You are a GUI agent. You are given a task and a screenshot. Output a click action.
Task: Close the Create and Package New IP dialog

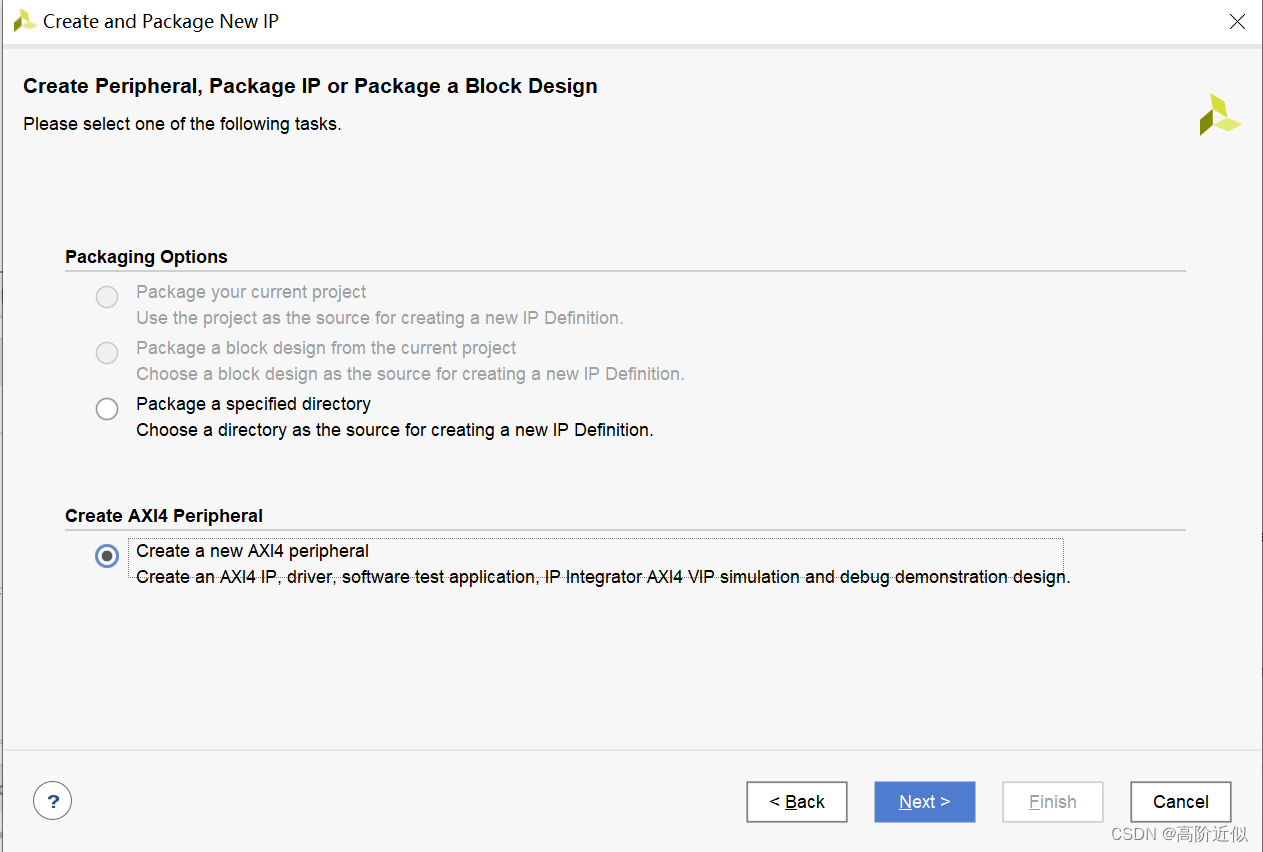point(1237,21)
